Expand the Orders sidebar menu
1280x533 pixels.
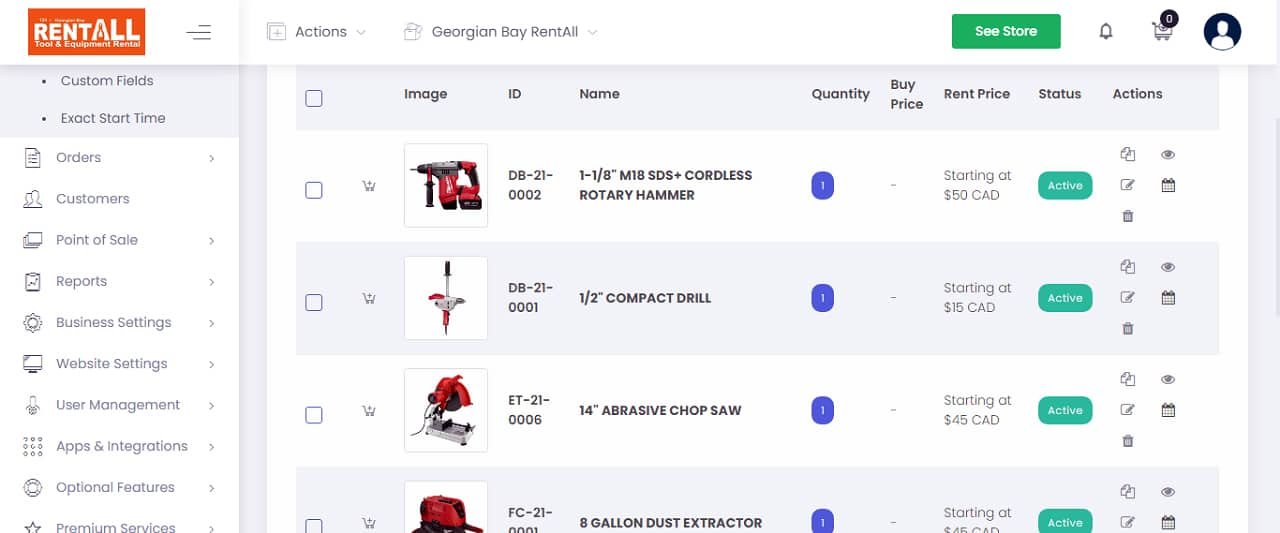coord(119,157)
